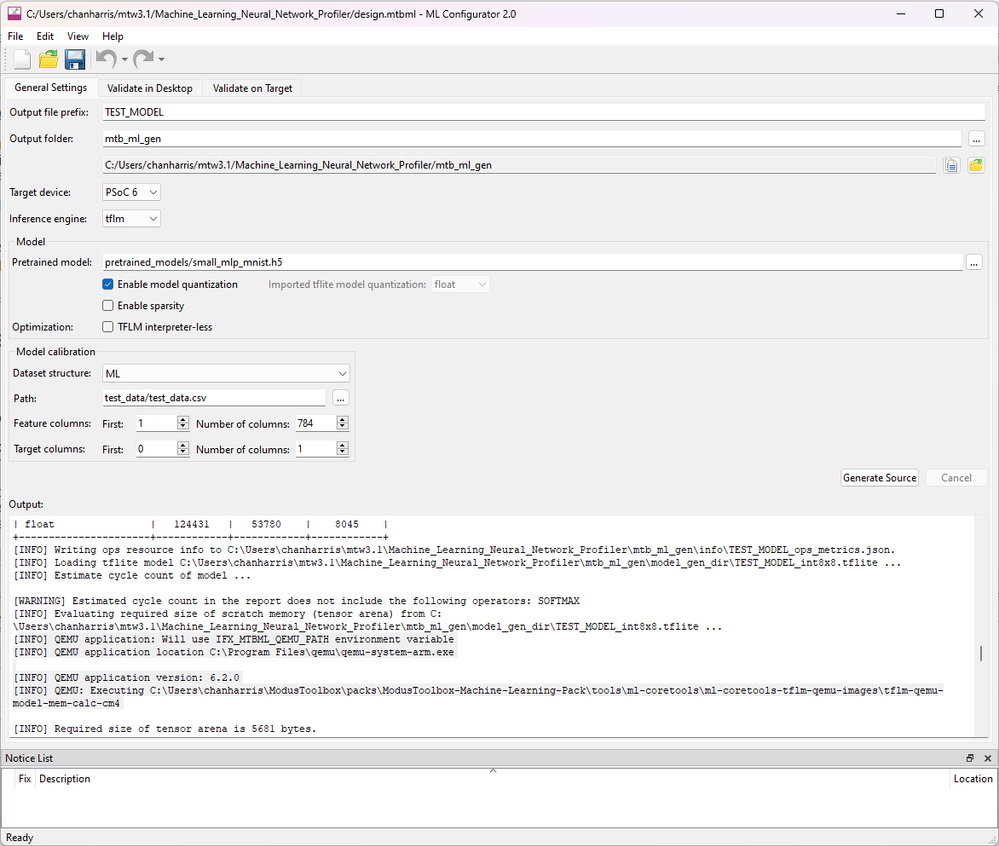Viewport: 999px width, 846px height.
Task: Copy the resolved output folder path
Action: pos(950,165)
